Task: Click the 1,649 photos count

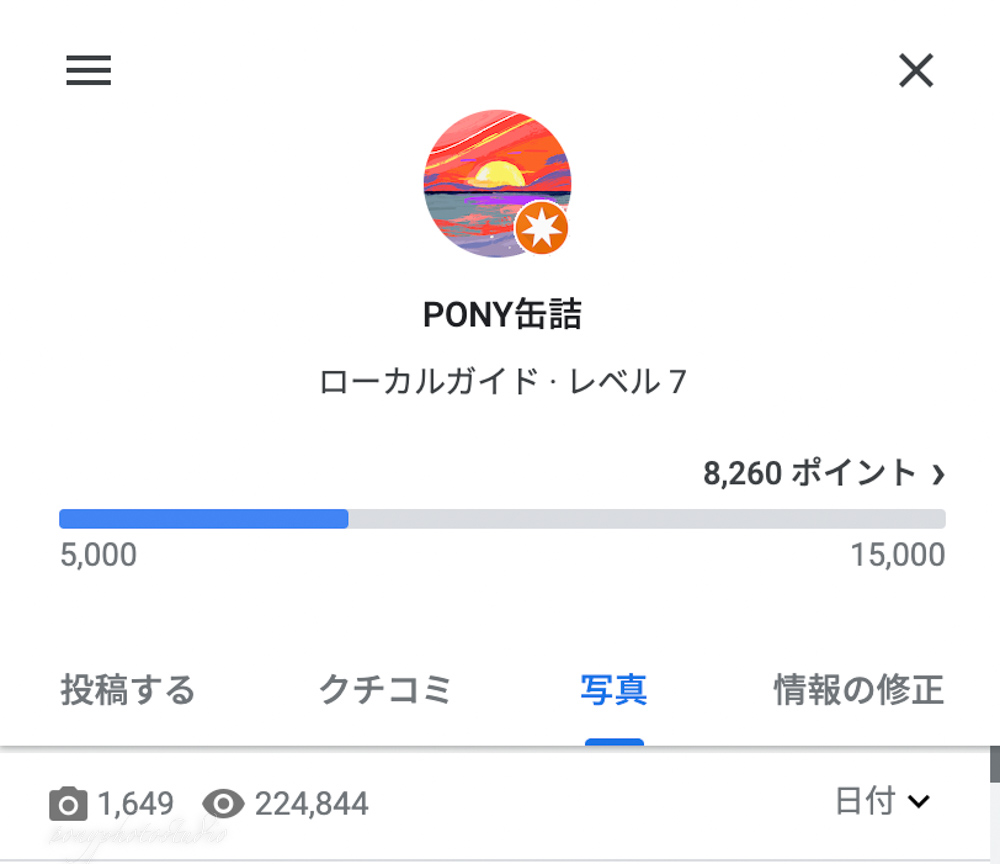Action: [135, 803]
